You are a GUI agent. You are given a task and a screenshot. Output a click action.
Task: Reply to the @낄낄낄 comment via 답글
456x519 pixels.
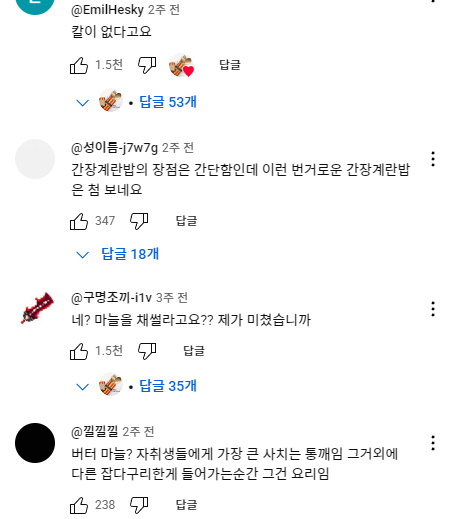click(186, 505)
